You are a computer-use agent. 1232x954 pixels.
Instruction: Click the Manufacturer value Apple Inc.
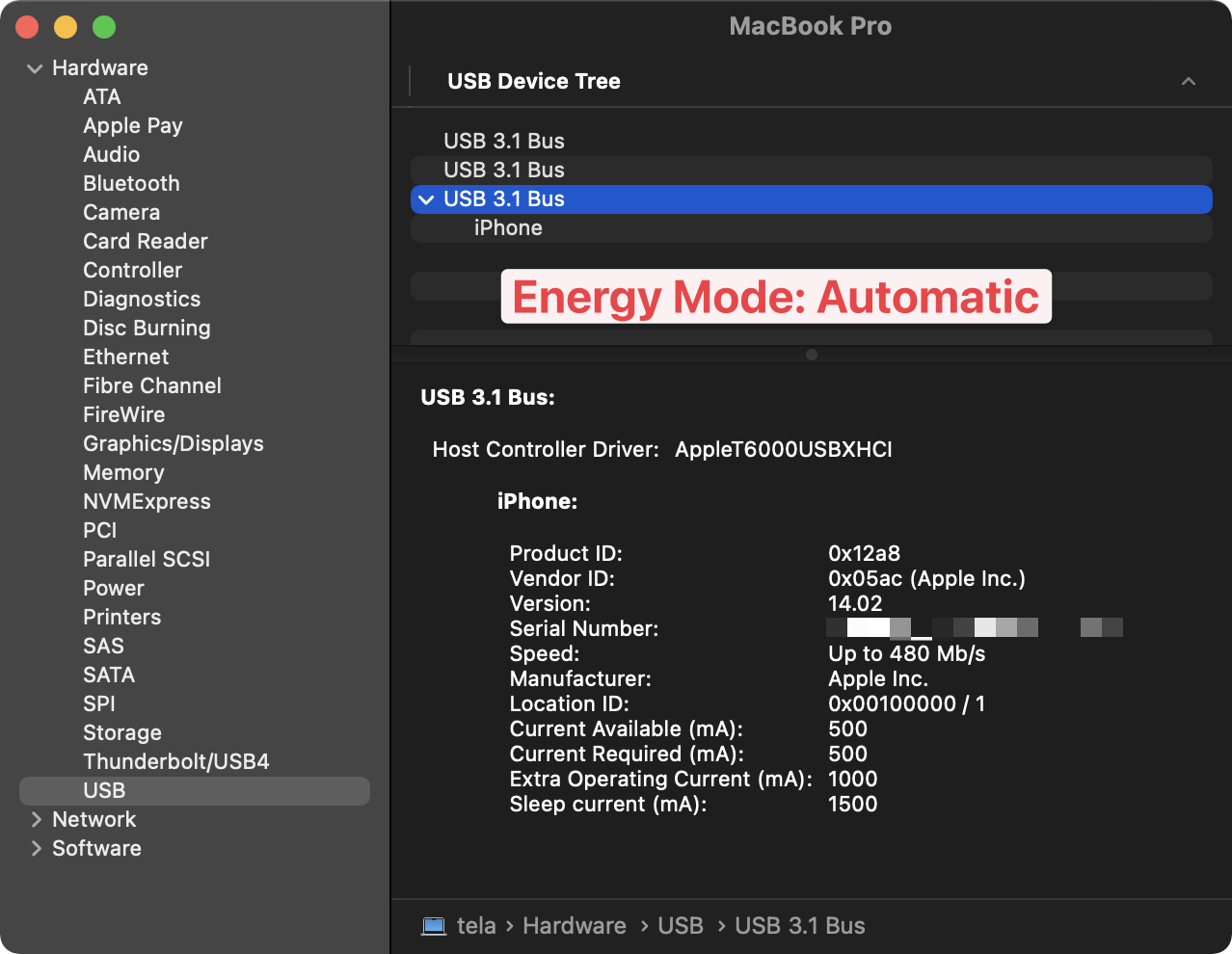coord(878,679)
